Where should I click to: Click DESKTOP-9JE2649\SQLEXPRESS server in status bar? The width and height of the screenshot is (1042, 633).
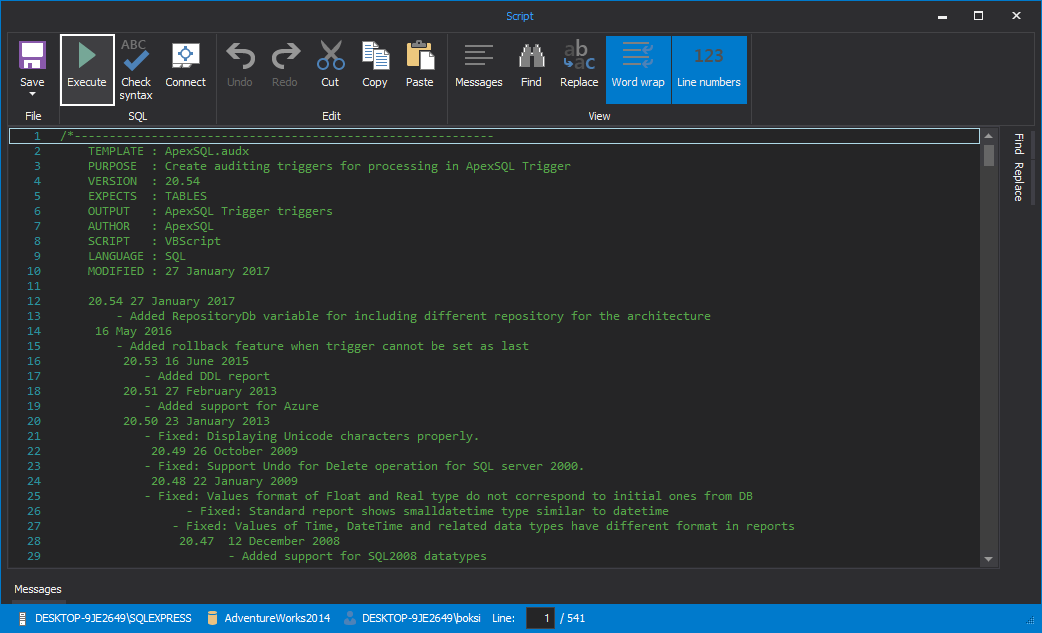click(113, 618)
